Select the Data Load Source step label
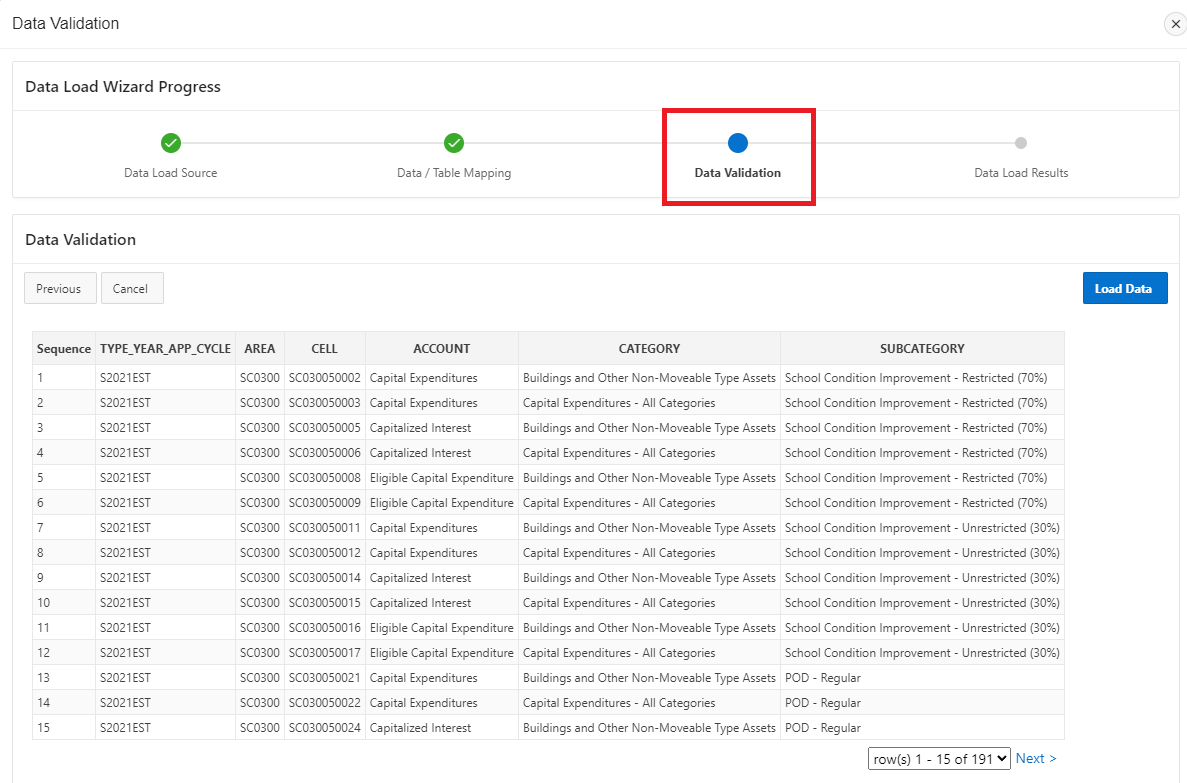 [x=171, y=173]
